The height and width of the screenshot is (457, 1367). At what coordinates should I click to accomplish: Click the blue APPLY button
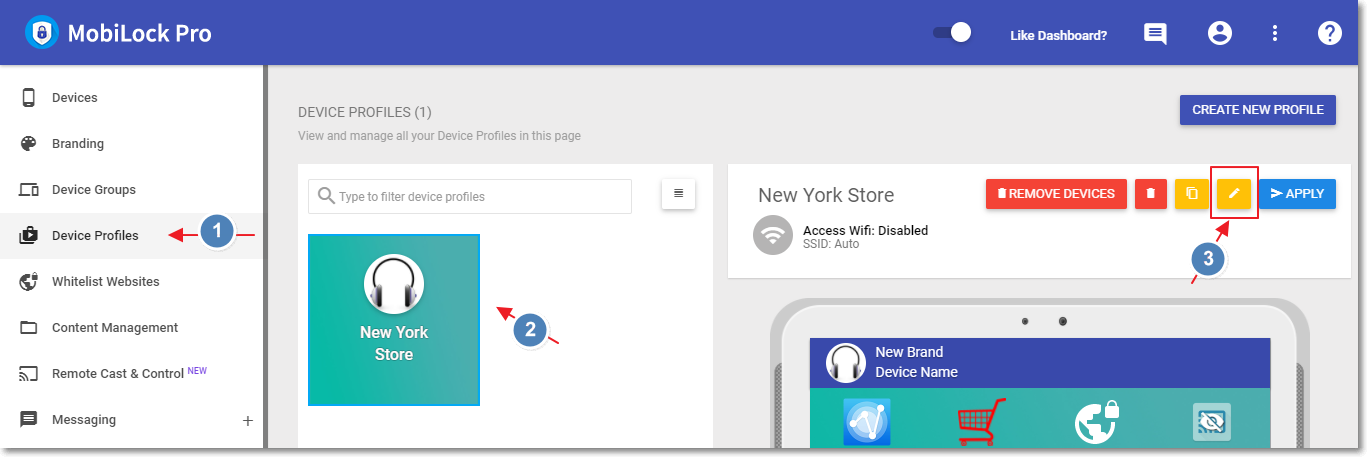[x=1297, y=194]
